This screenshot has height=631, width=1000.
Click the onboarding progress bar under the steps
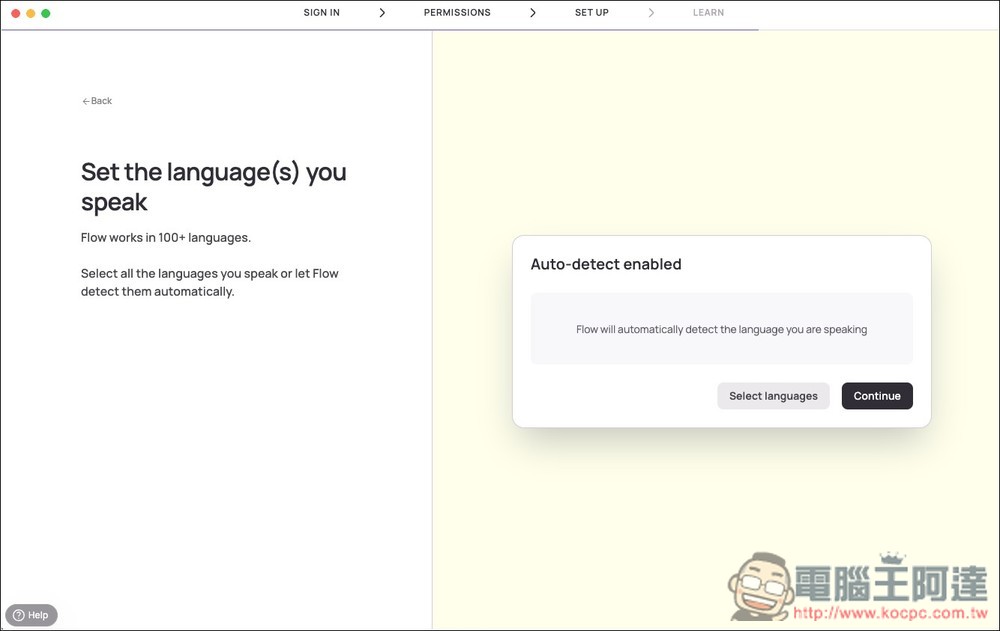pos(380,30)
